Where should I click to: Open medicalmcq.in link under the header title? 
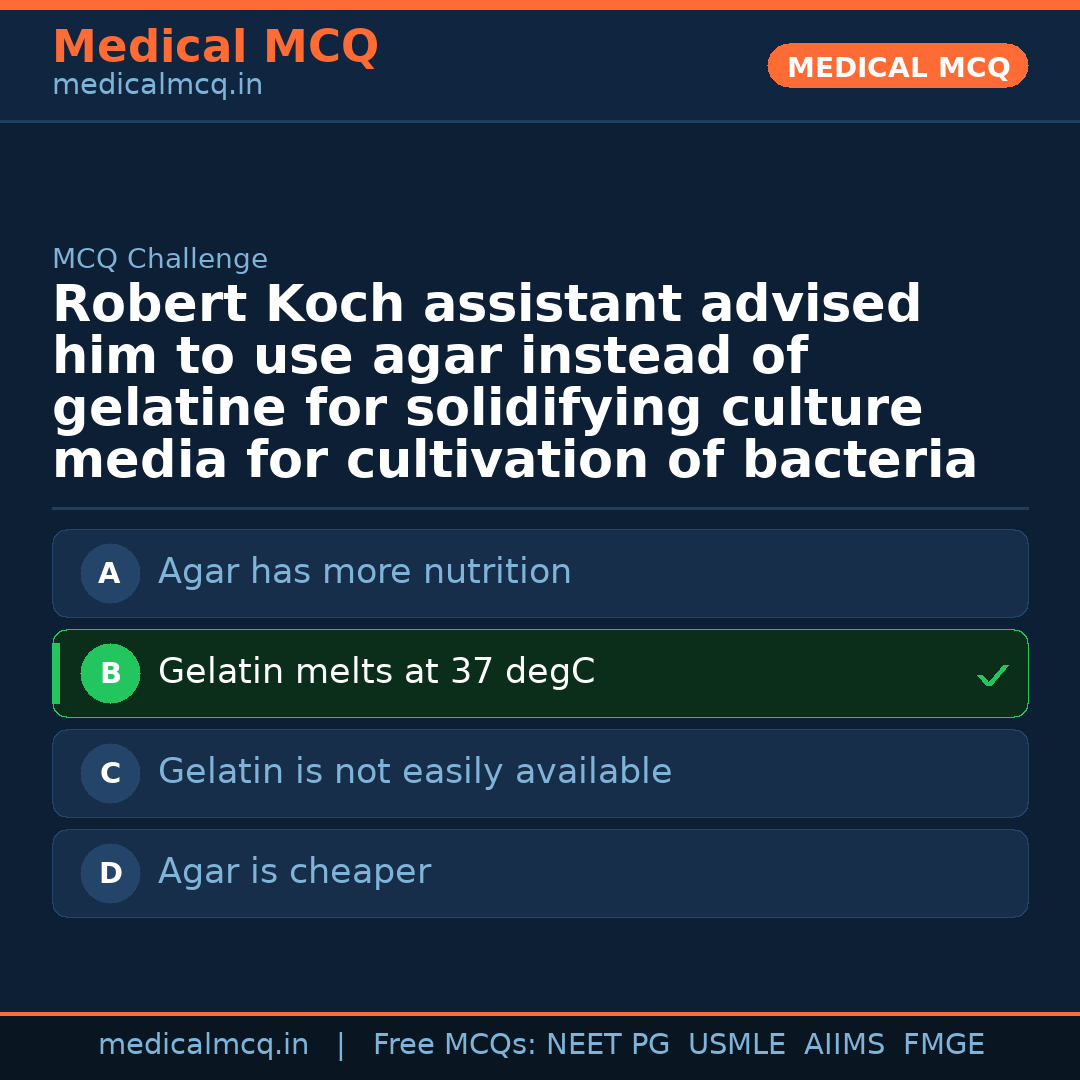click(157, 86)
